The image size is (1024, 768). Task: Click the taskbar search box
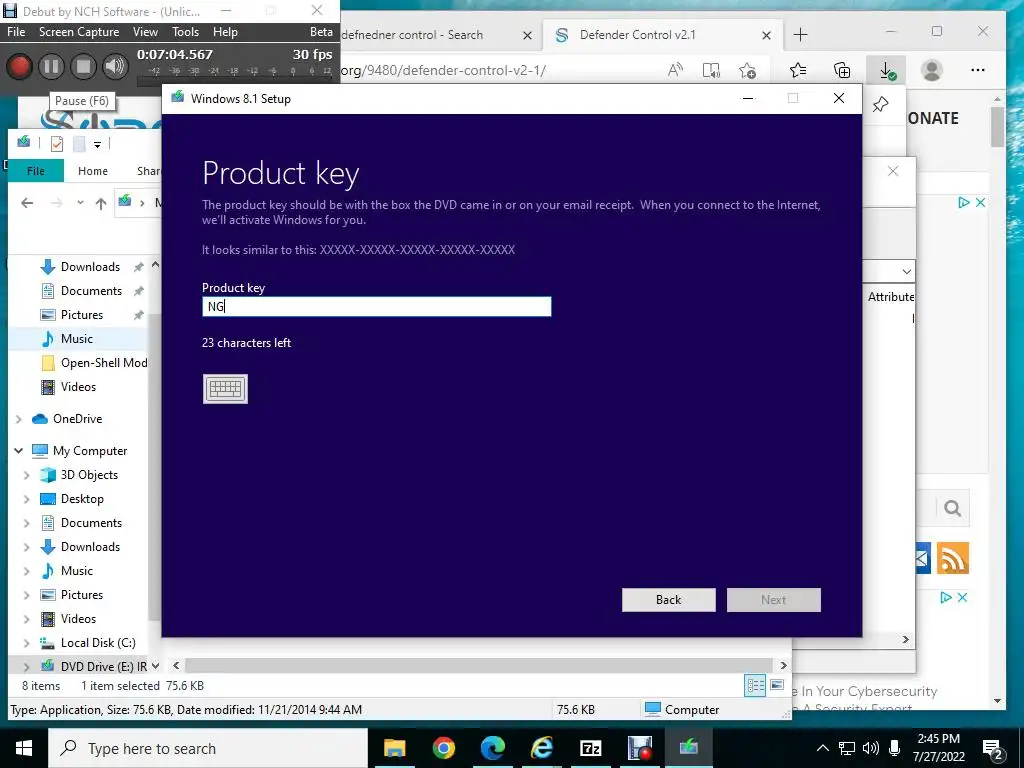coord(208,748)
